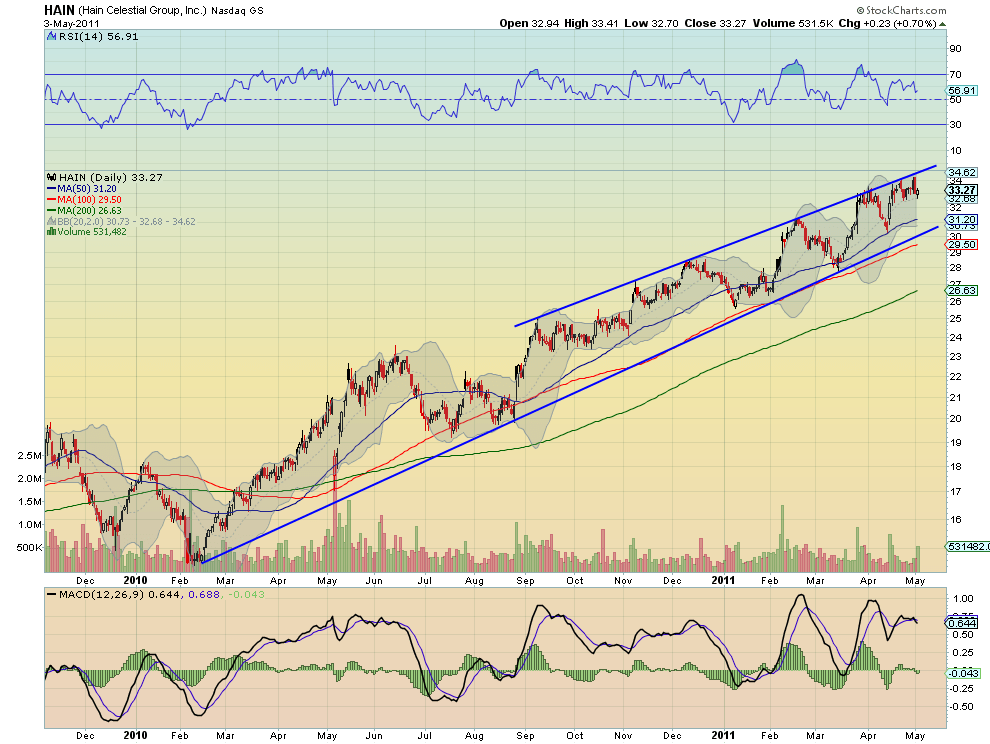This screenshot has width=990, height=744.
Task: Click the Nasdaq GS exchange label
Action: (x=237, y=11)
